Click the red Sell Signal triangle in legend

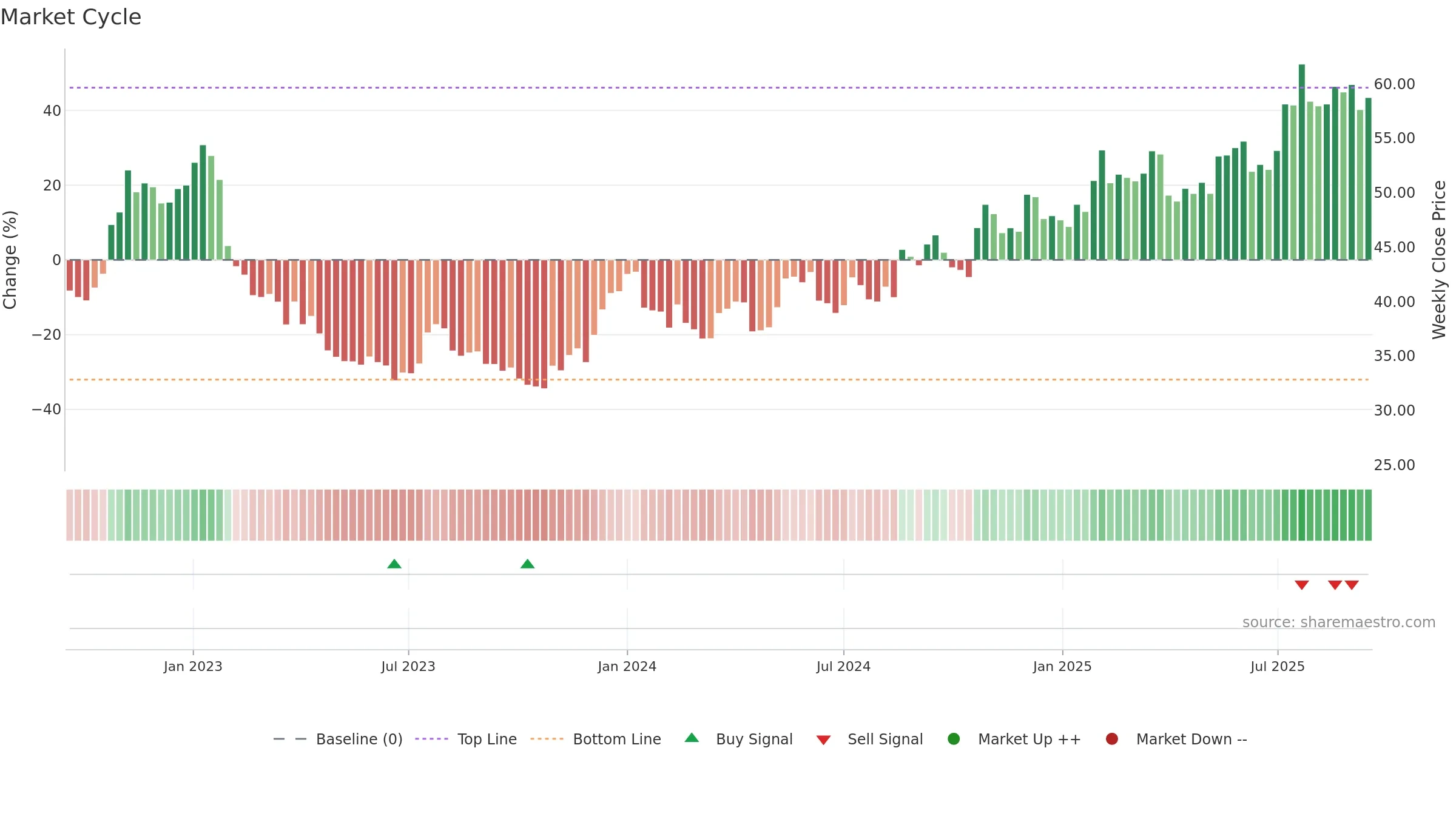pos(823,740)
